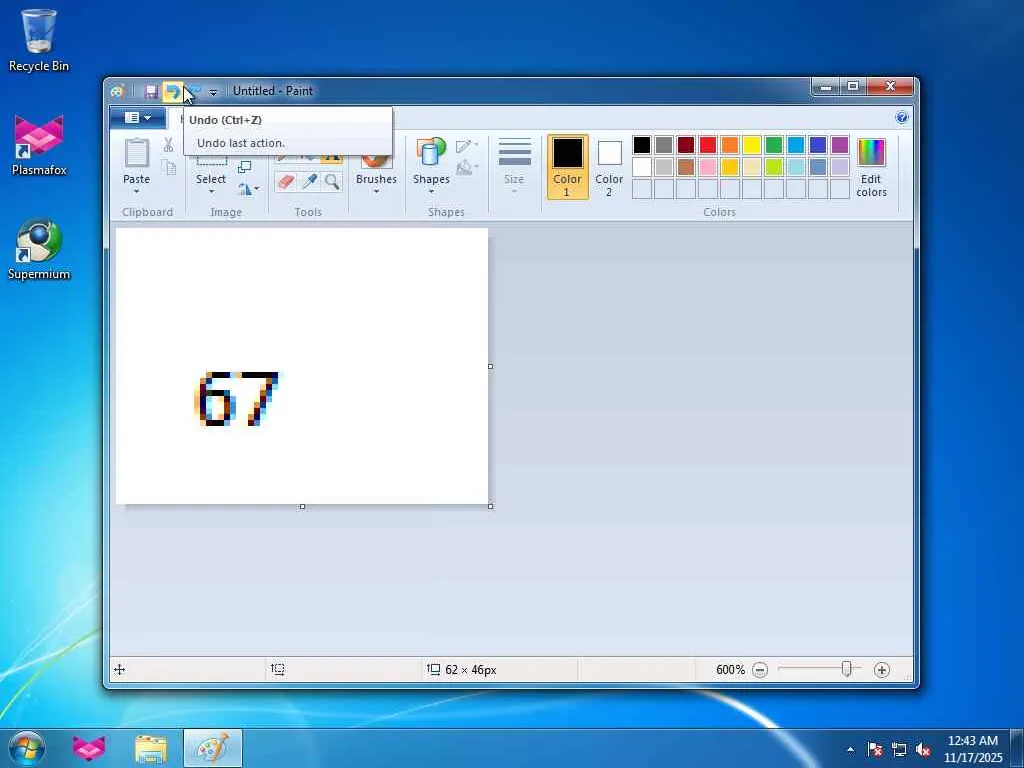This screenshot has width=1024, height=768.
Task: Expand the dropdown arrow under Shapes
Action: [x=431, y=191]
